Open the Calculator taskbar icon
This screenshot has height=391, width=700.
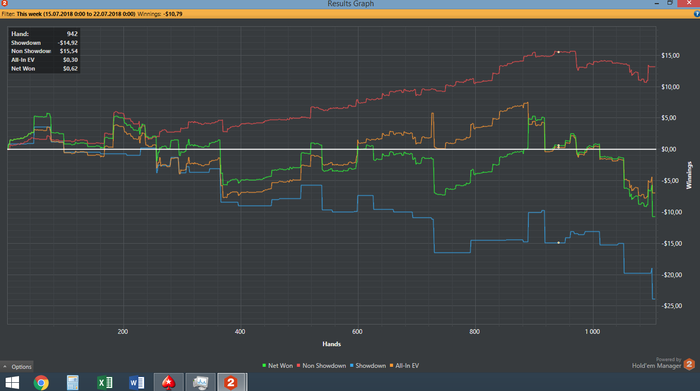pyautogui.click(x=72, y=383)
